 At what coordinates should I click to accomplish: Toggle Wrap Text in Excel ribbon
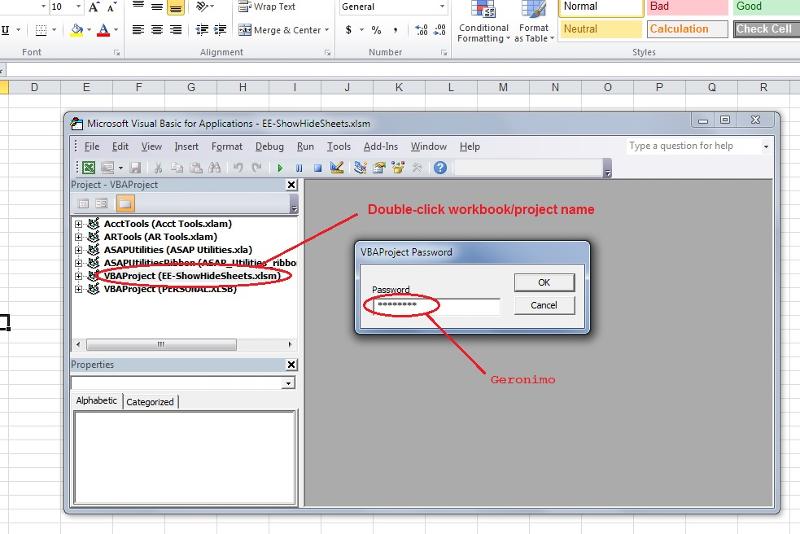tap(266, 7)
